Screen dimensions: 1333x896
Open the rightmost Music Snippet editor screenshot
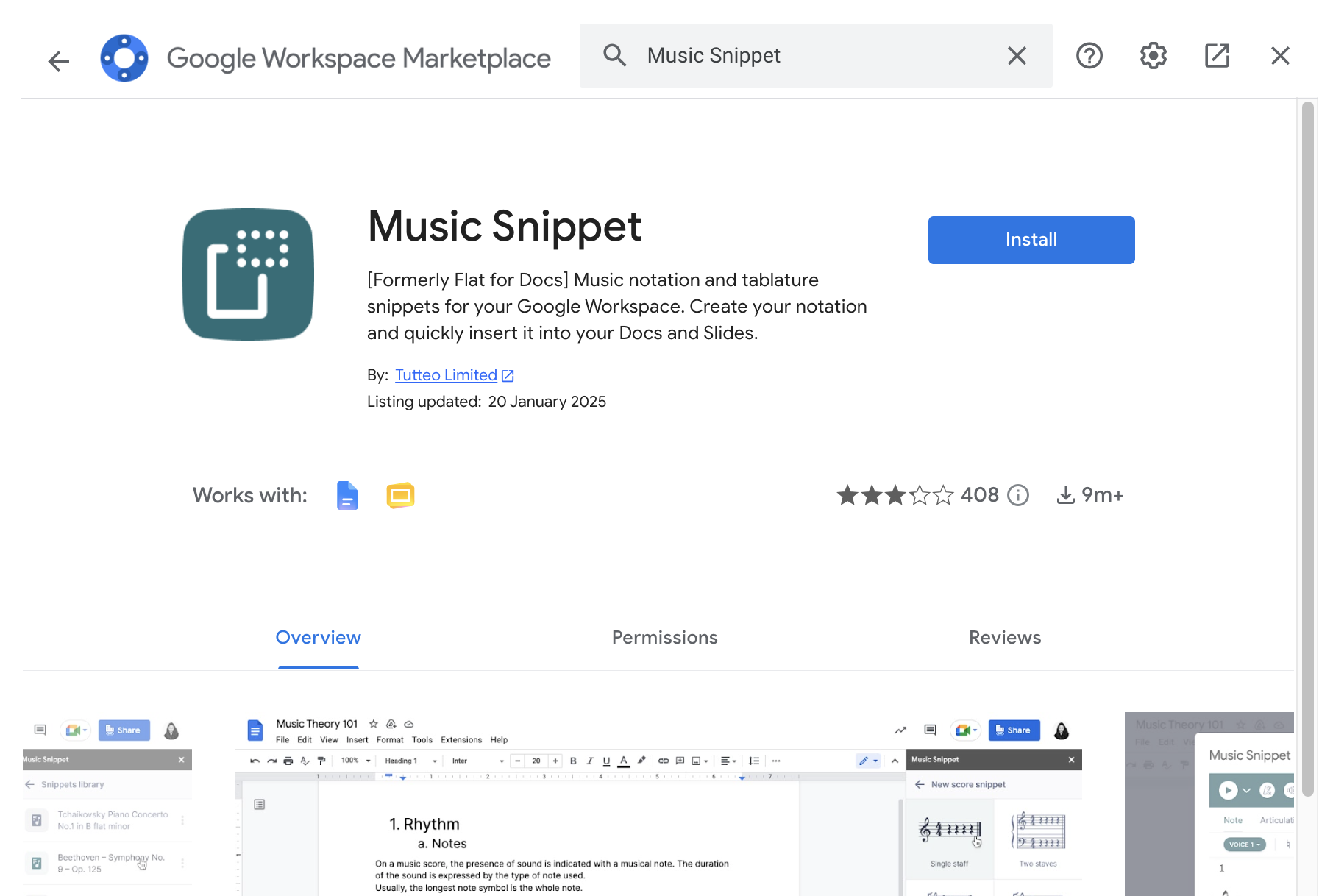(1209, 804)
